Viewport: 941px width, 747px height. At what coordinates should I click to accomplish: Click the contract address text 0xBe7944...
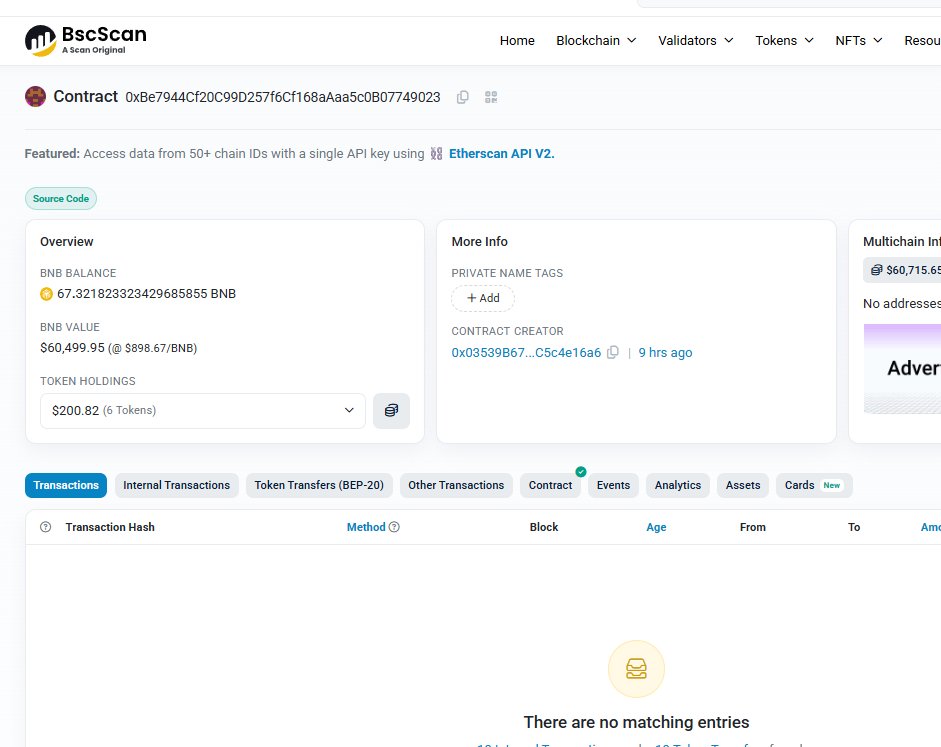pos(283,97)
